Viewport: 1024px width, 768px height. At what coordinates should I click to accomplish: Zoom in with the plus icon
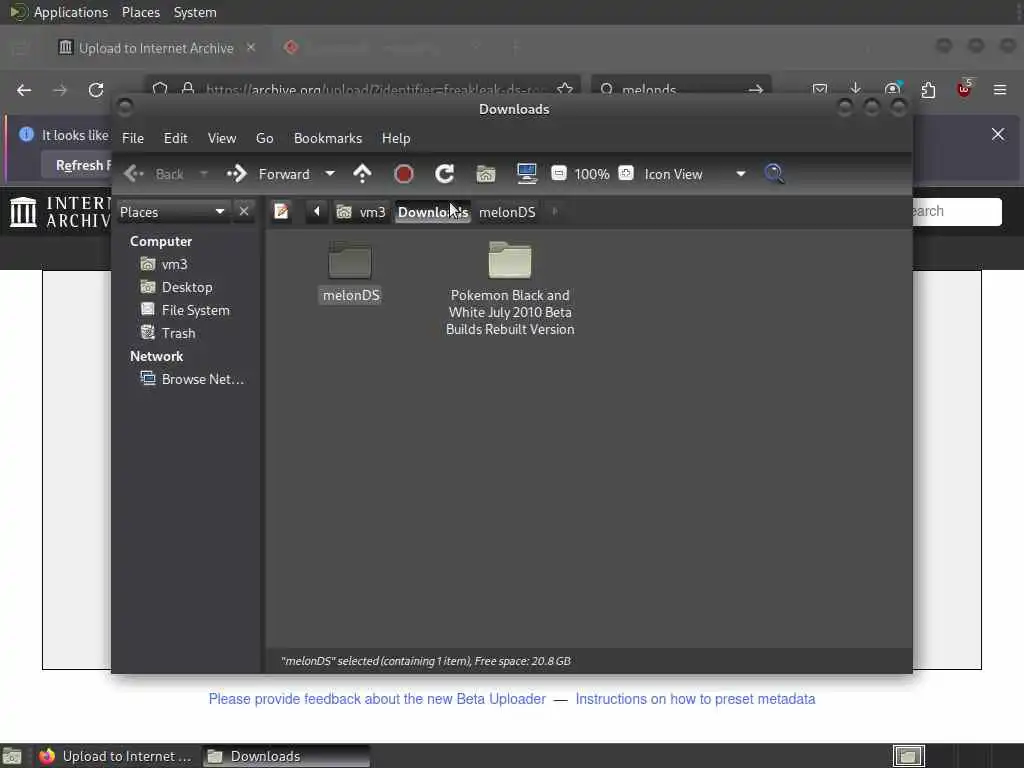(x=626, y=173)
